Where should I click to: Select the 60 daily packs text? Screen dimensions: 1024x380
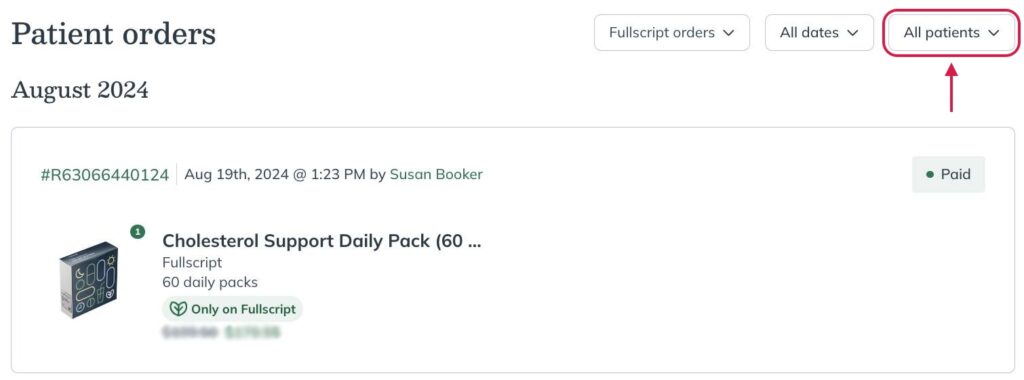[210, 282]
